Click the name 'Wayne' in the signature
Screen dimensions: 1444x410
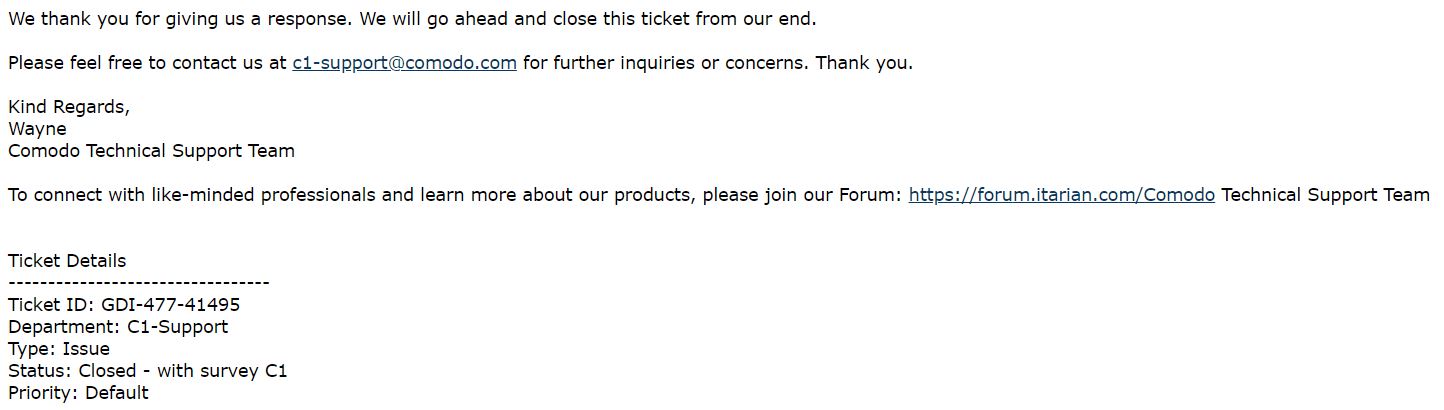point(37,129)
